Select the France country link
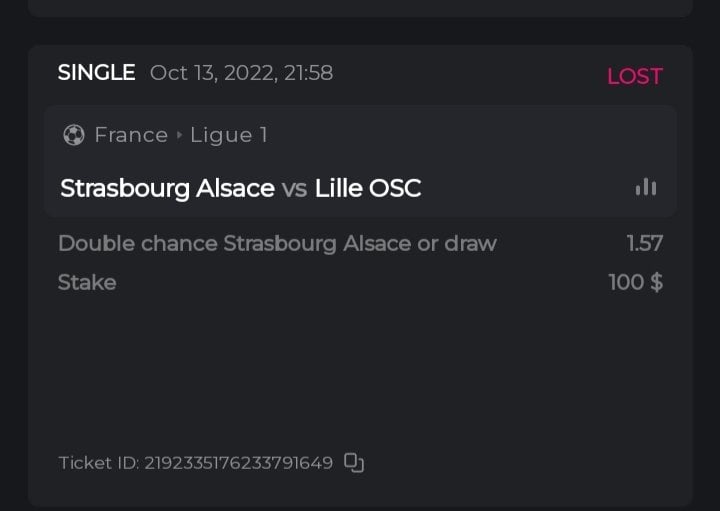The width and height of the screenshot is (720, 511). (131, 135)
